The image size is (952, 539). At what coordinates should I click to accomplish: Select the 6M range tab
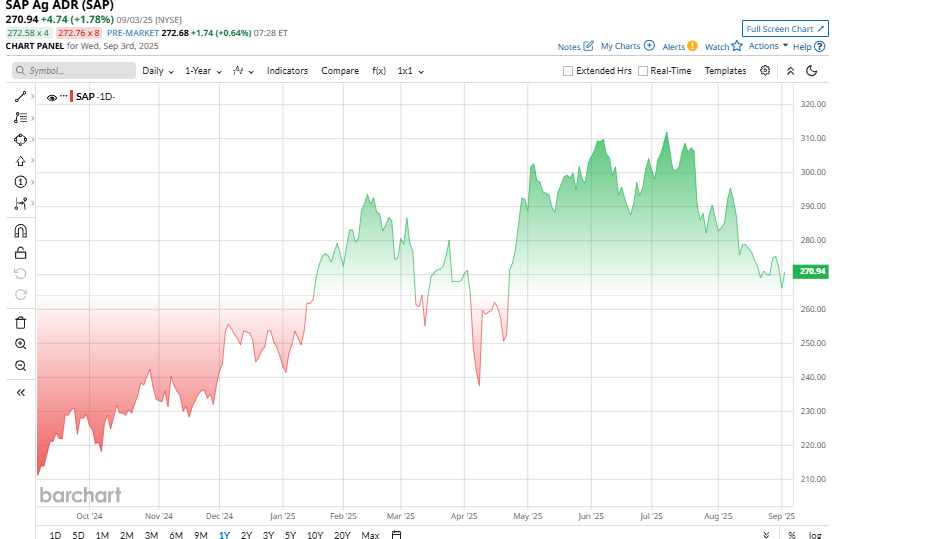point(175,535)
